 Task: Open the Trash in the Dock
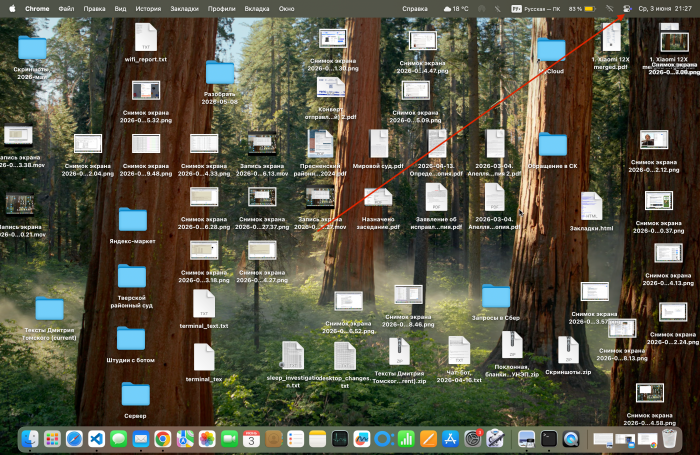[x=669, y=439]
